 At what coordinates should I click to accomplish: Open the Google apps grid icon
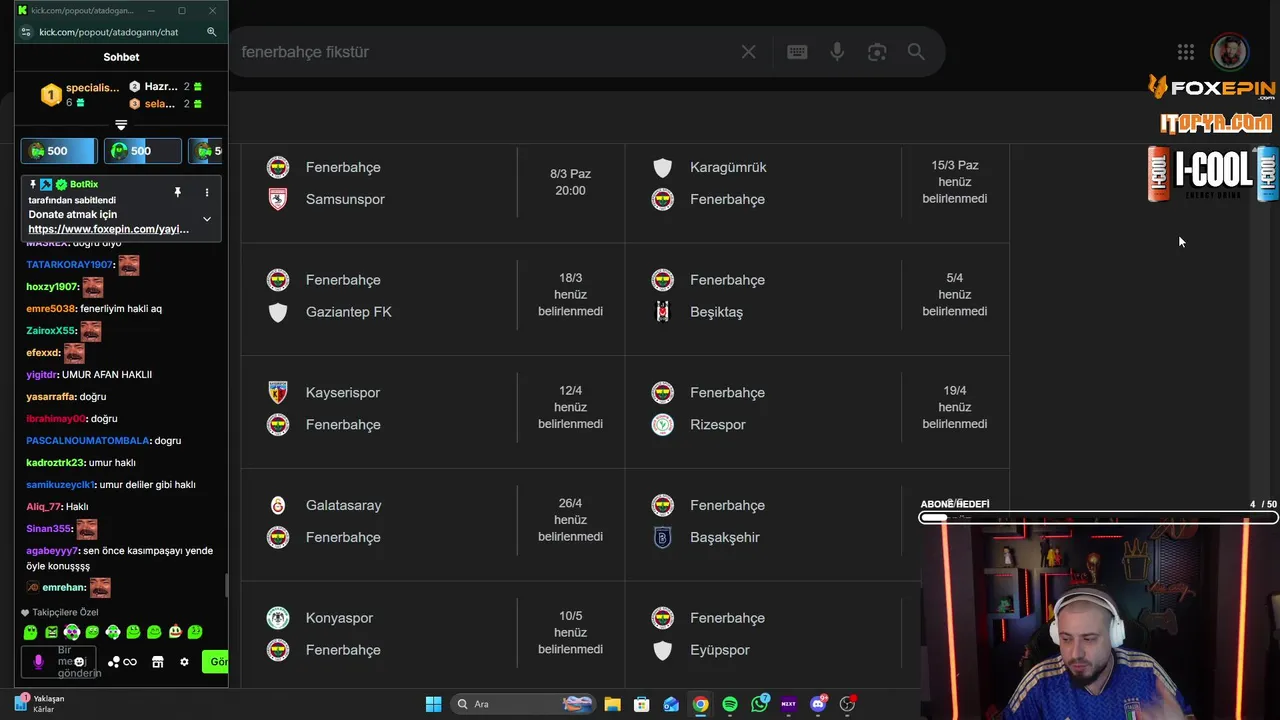coord(1186,52)
